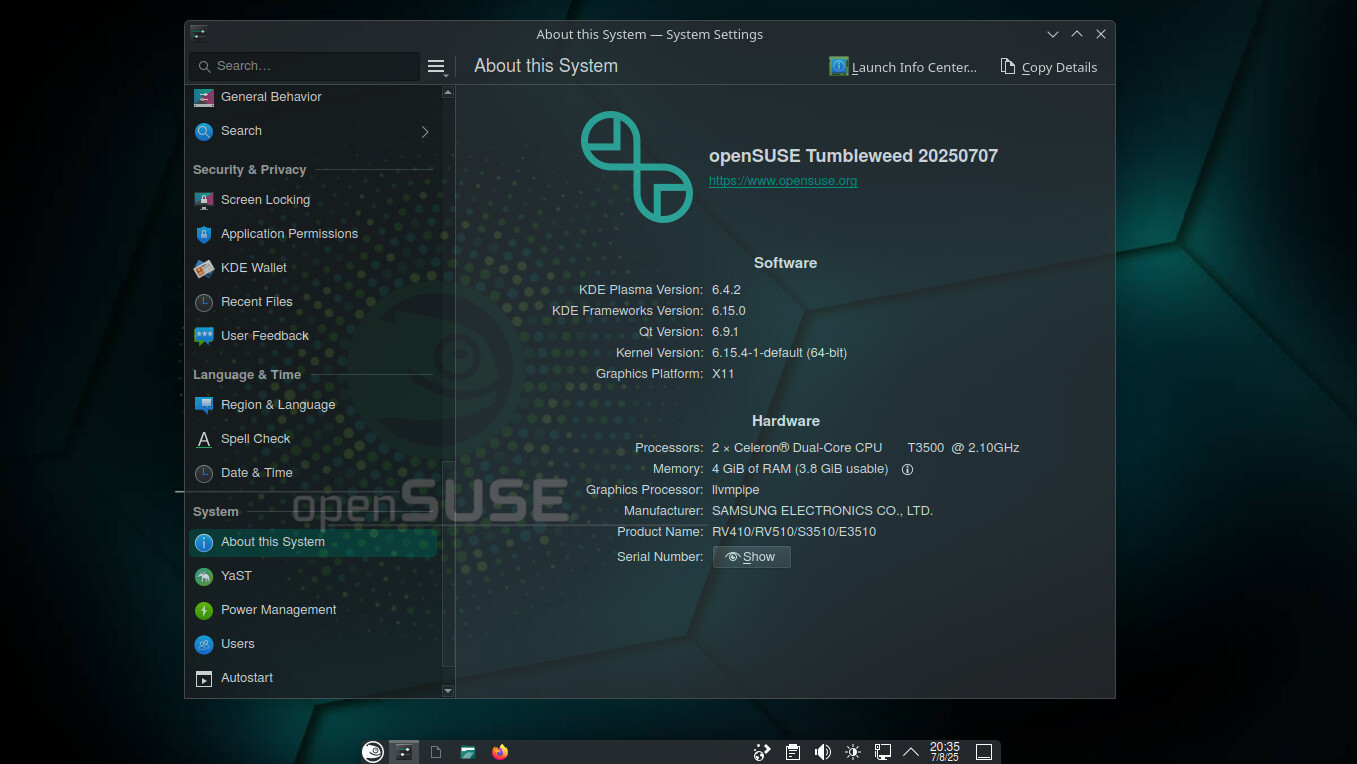
Task: Open Application Permissions shield icon
Action: point(204,234)
